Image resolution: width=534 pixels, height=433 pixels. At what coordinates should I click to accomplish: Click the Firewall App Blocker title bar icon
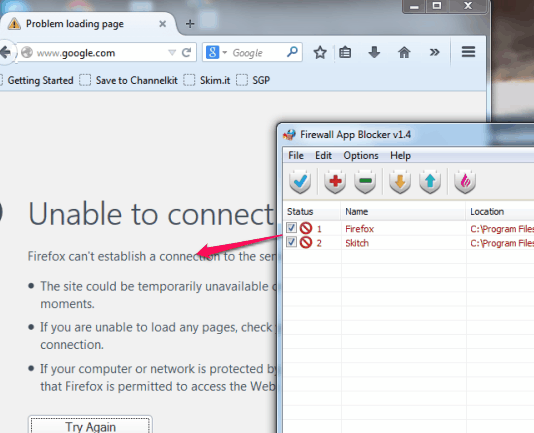click(289, 135)
